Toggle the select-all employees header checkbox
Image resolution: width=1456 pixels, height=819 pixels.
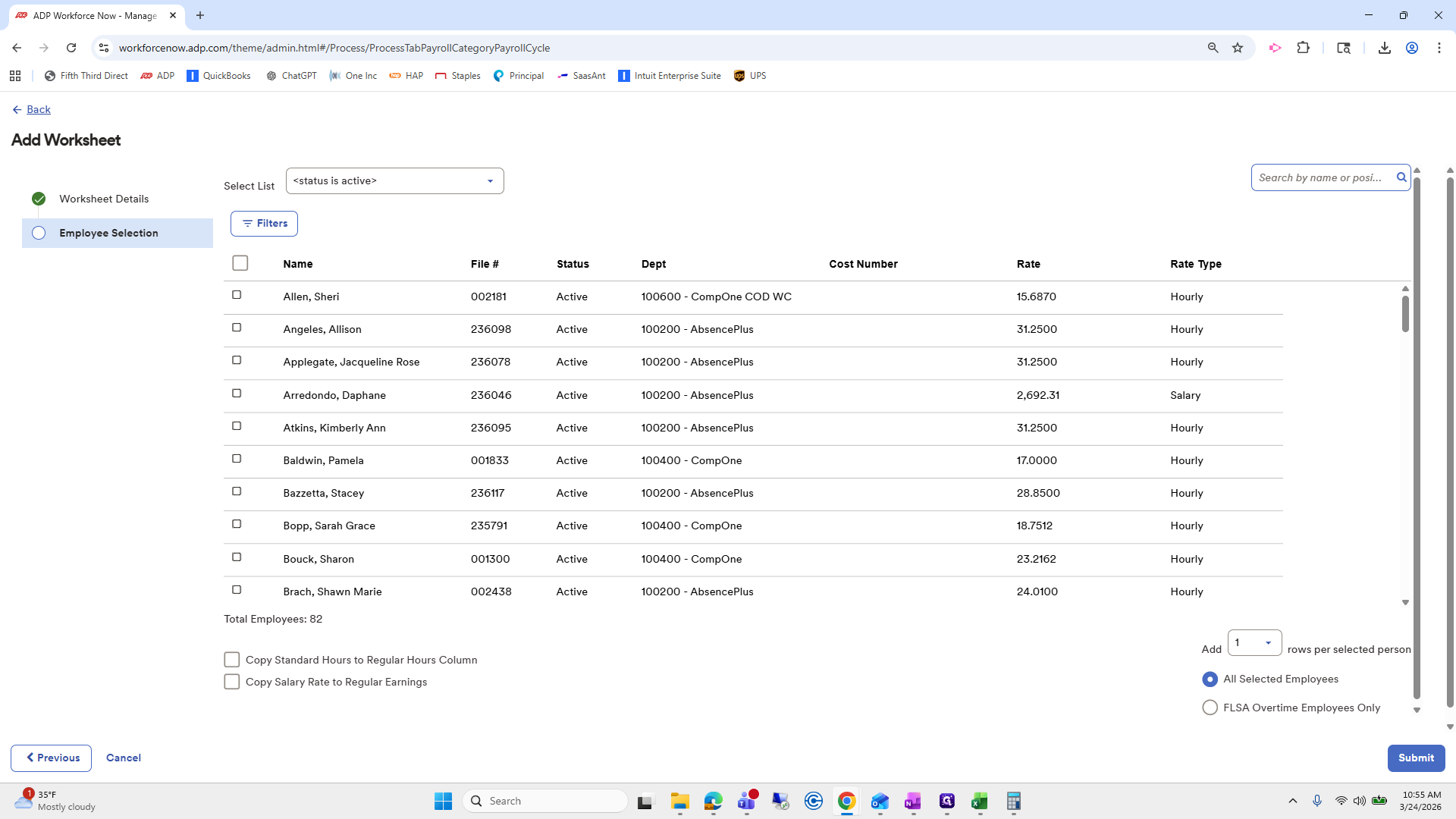click(240, 263)
